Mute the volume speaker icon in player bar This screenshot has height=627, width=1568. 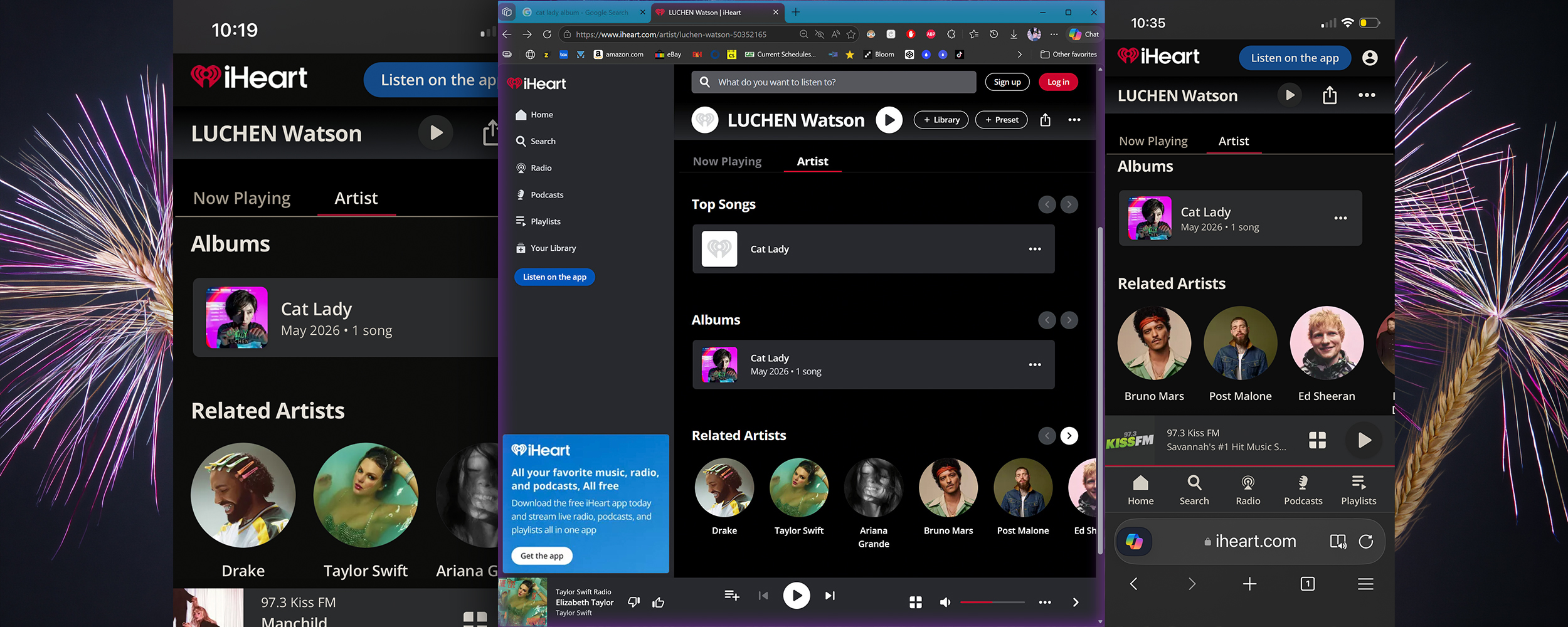(945, 602)
